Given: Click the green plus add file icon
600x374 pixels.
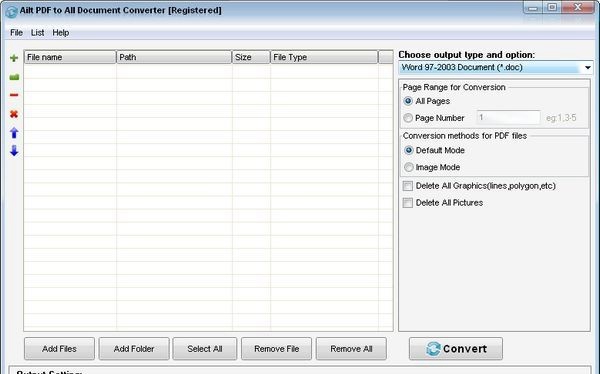Looking at the screenshot, I should (x=14, y=58).
